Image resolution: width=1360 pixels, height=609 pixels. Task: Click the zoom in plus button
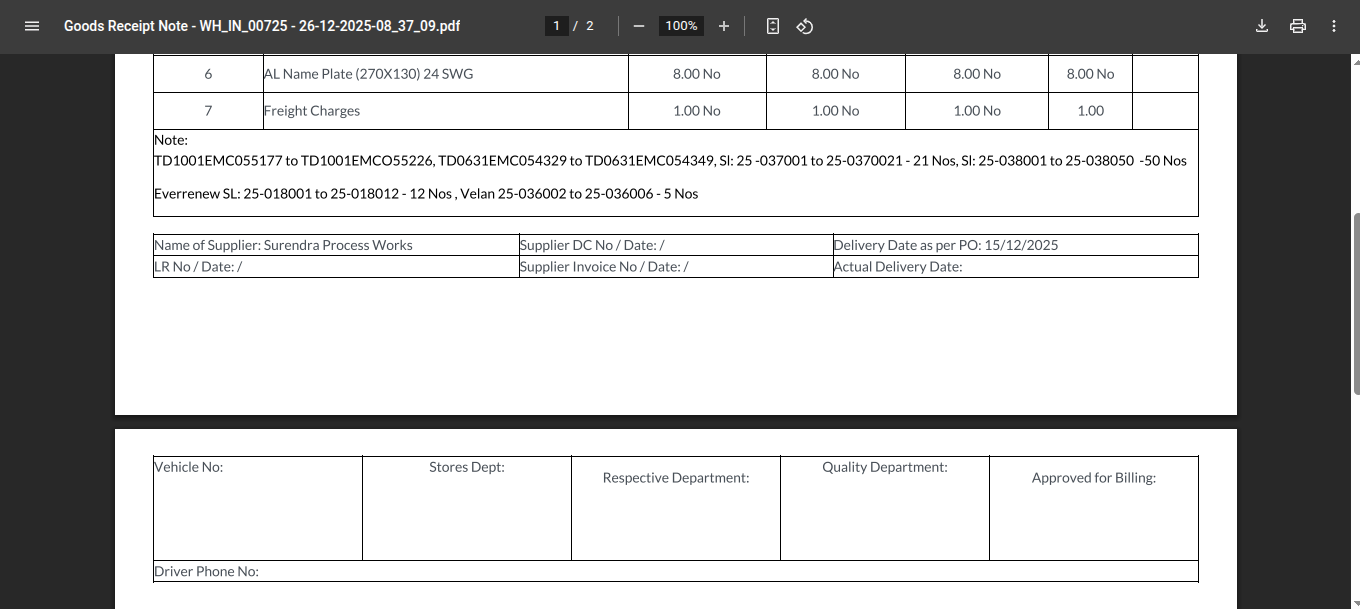(x=724, y=26)
